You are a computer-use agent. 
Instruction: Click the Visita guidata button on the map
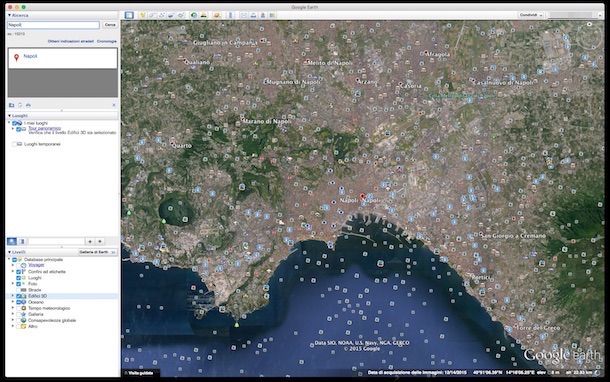(141, 373)
